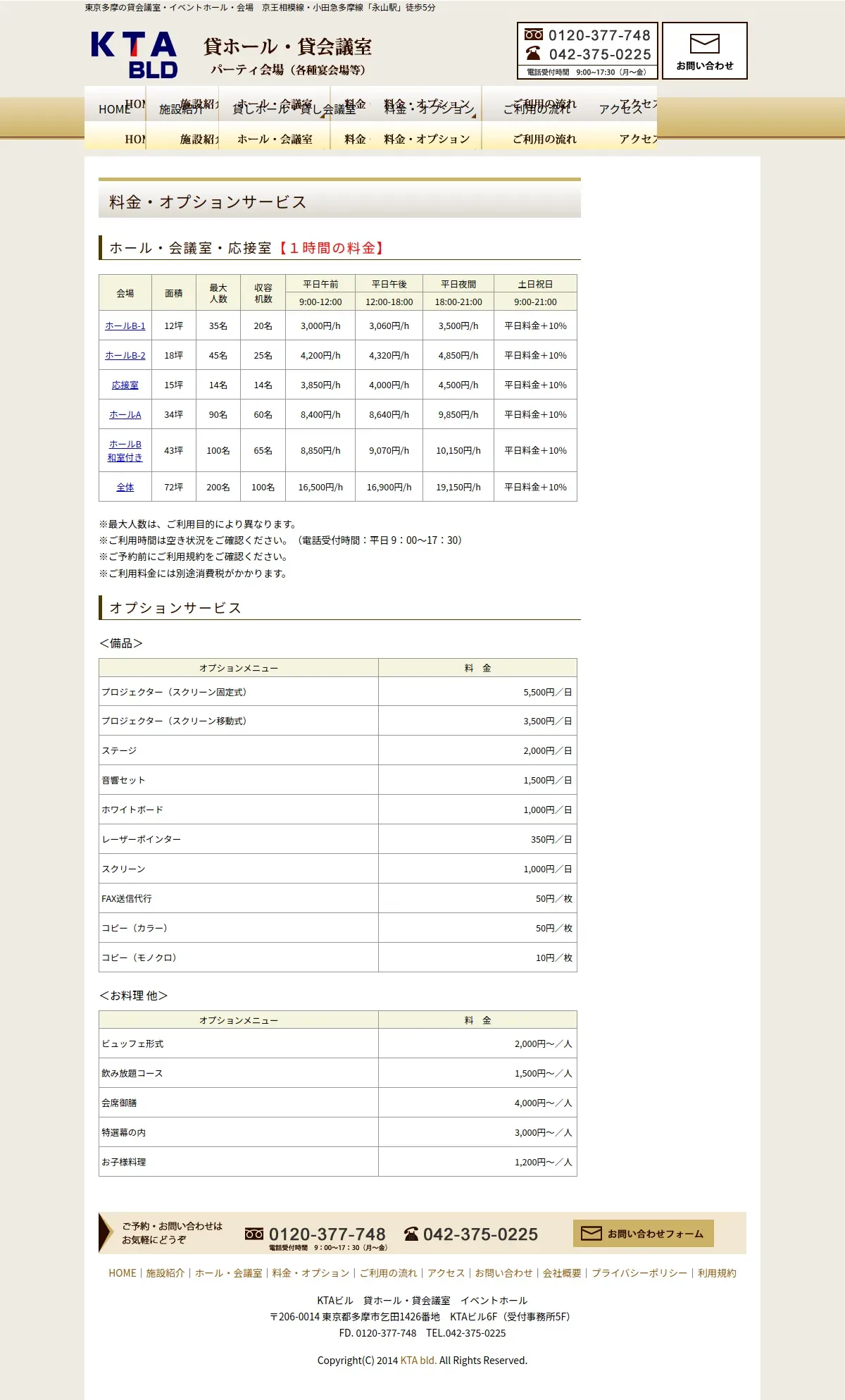
Task: Open the お問い合わせフォーム button
Action: 643,1233
